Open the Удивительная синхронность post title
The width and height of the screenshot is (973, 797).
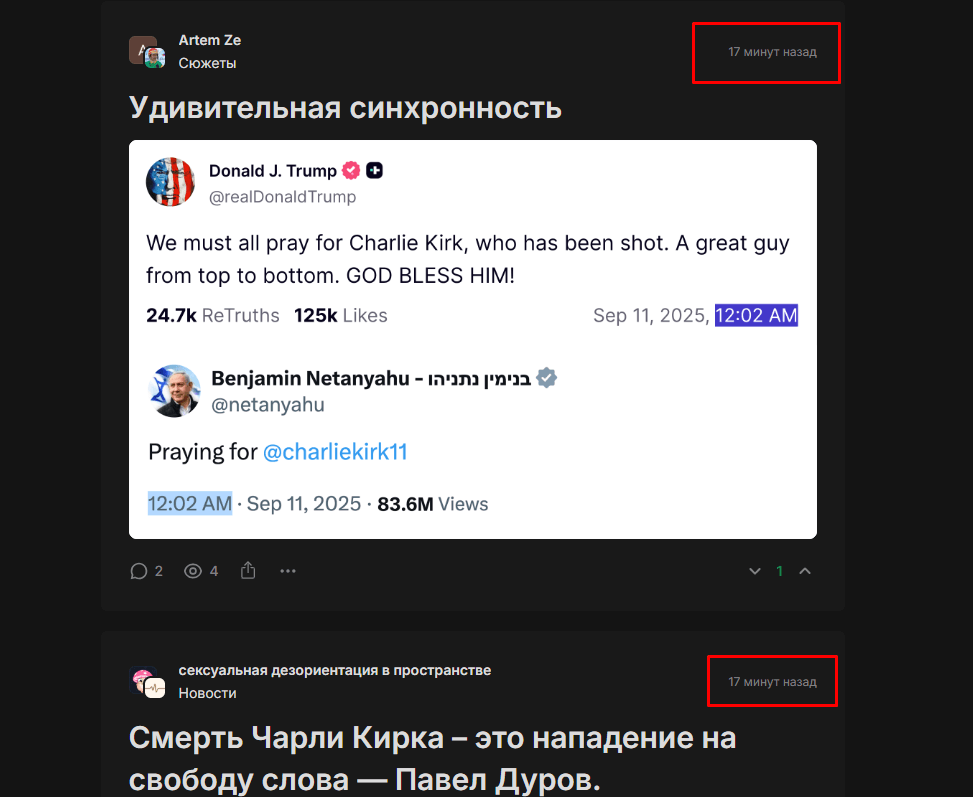345,107
